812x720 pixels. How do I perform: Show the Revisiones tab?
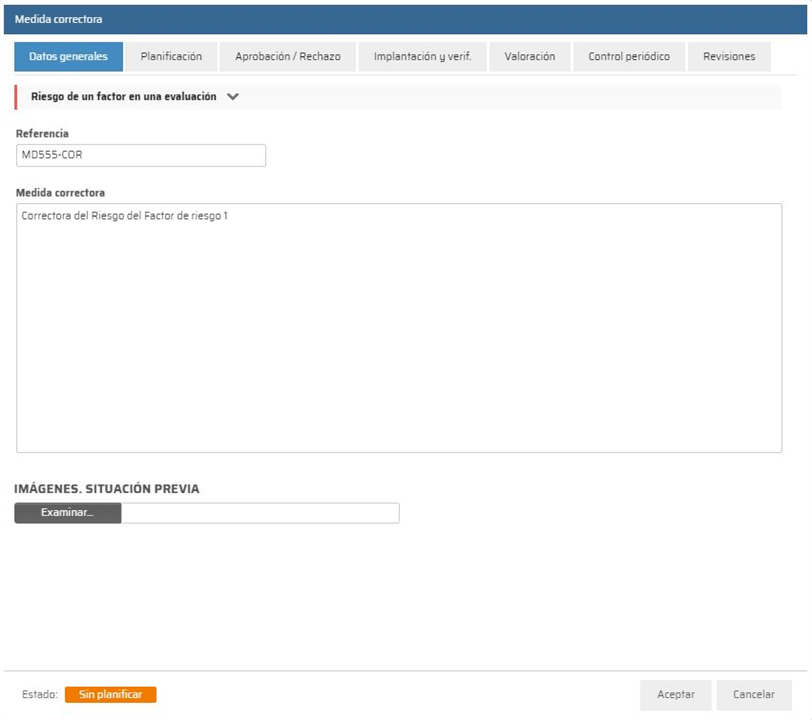click(729, 57)
